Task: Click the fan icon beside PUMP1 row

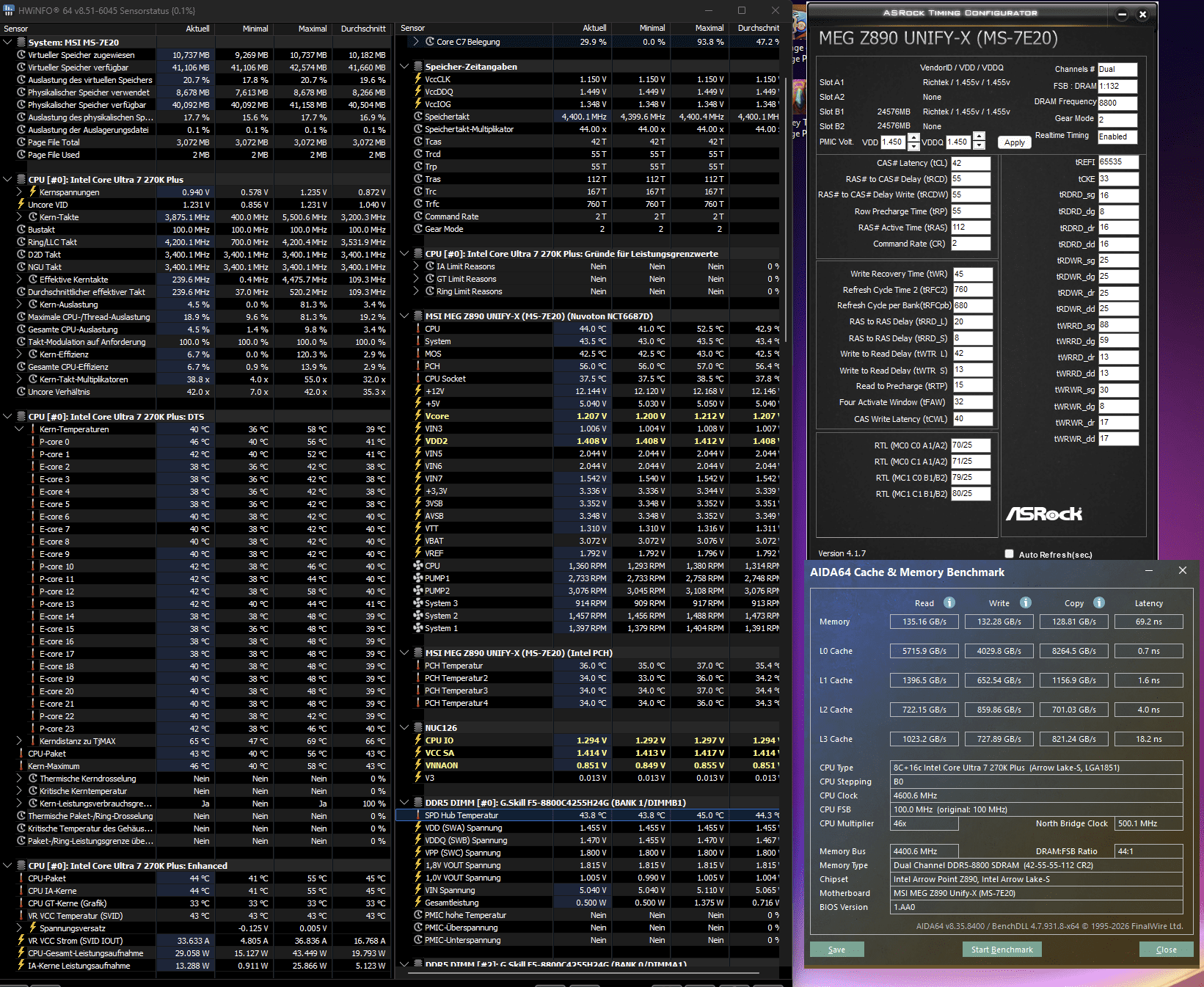Action: [418, 578]
